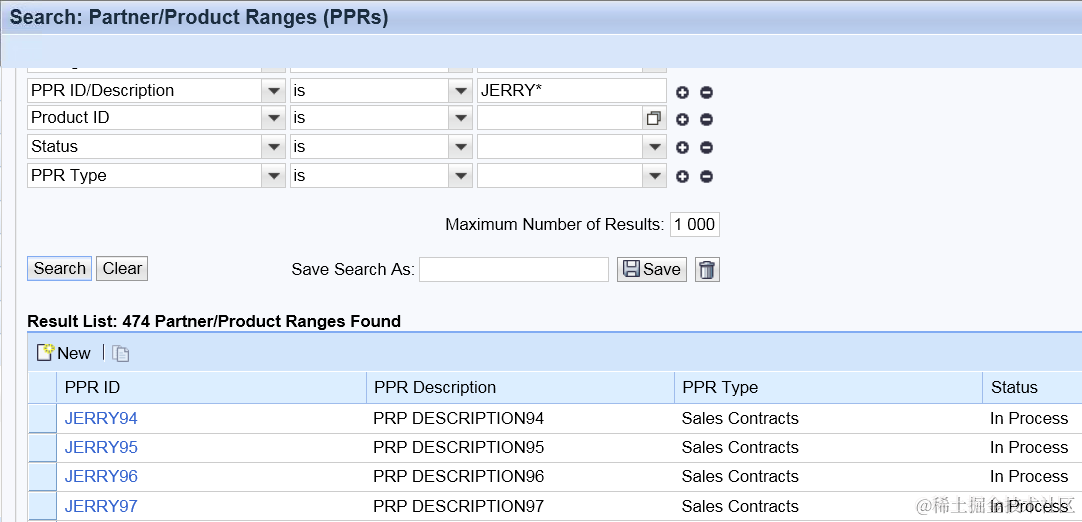Screen dimensions: 1082x522
Task: Create a New partner/product range
Action: (64, 353)
